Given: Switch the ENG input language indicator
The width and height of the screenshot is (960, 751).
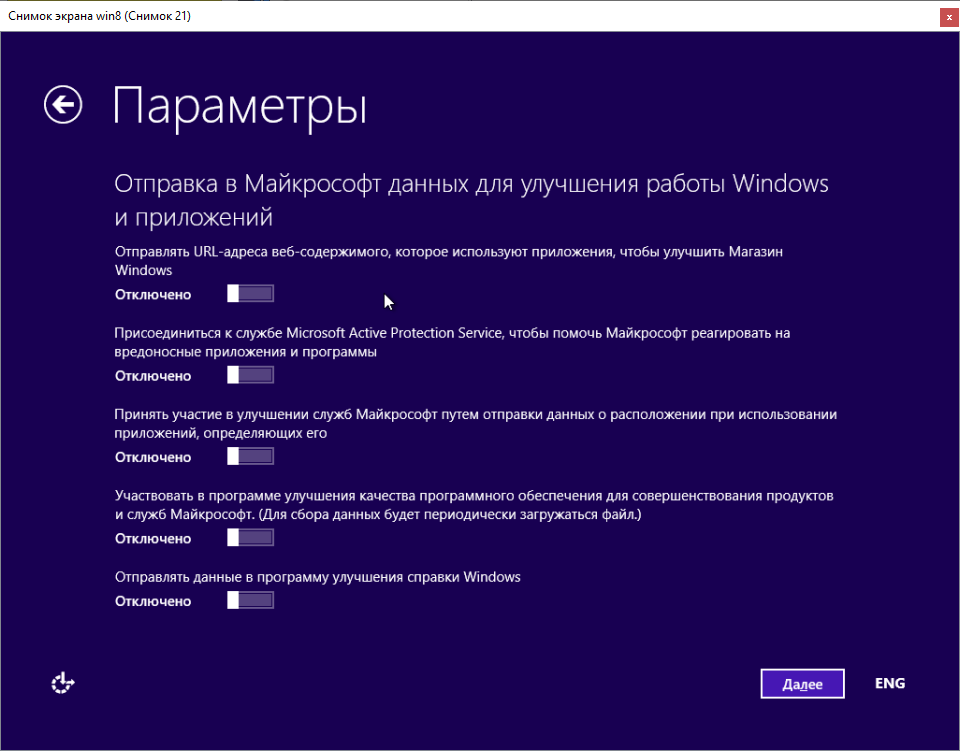Looking at the screenshot, I should coord(890,683).
